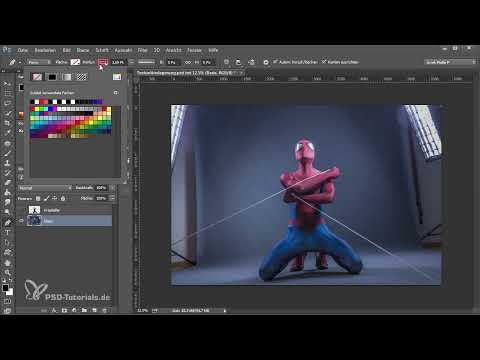This screenshot has height=360, width=480.
Task: Select the Path Selection tool
Action: click(x=7, y=242)
